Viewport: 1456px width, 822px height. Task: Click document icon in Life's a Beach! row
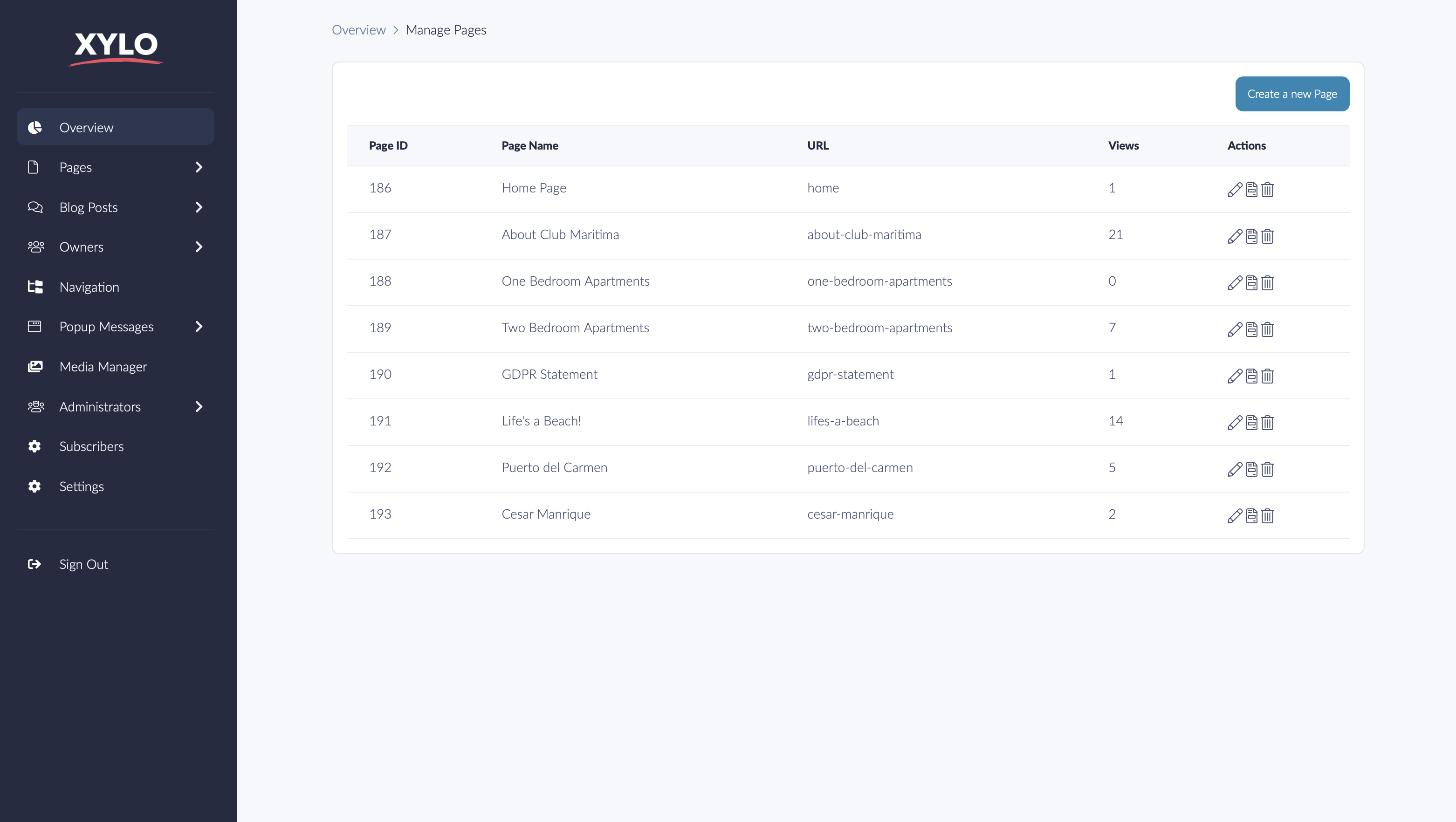pyautogui.click(x=1252, y=423)
